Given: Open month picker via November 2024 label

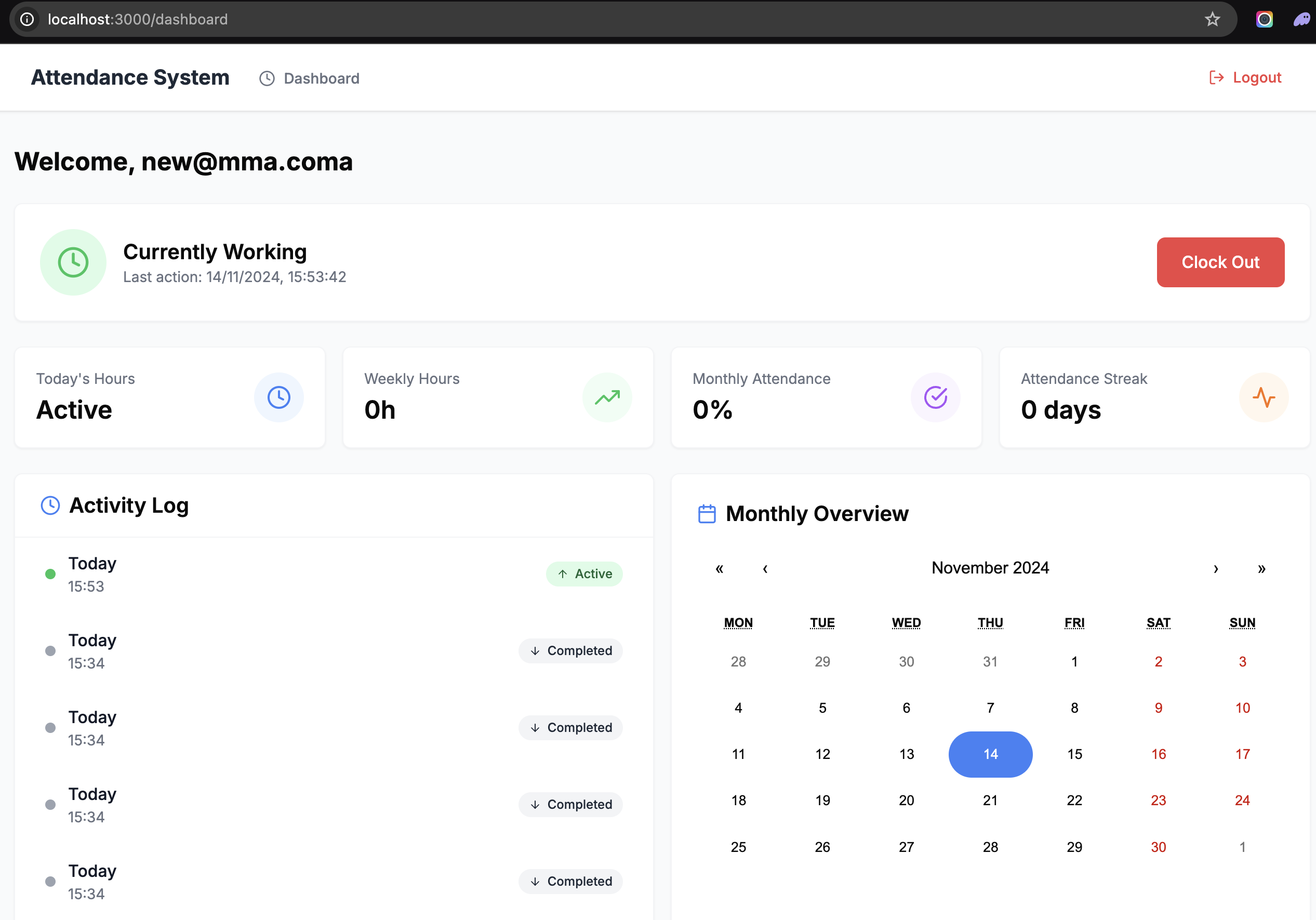Looking at the screenshot, I should click(990, 568).
